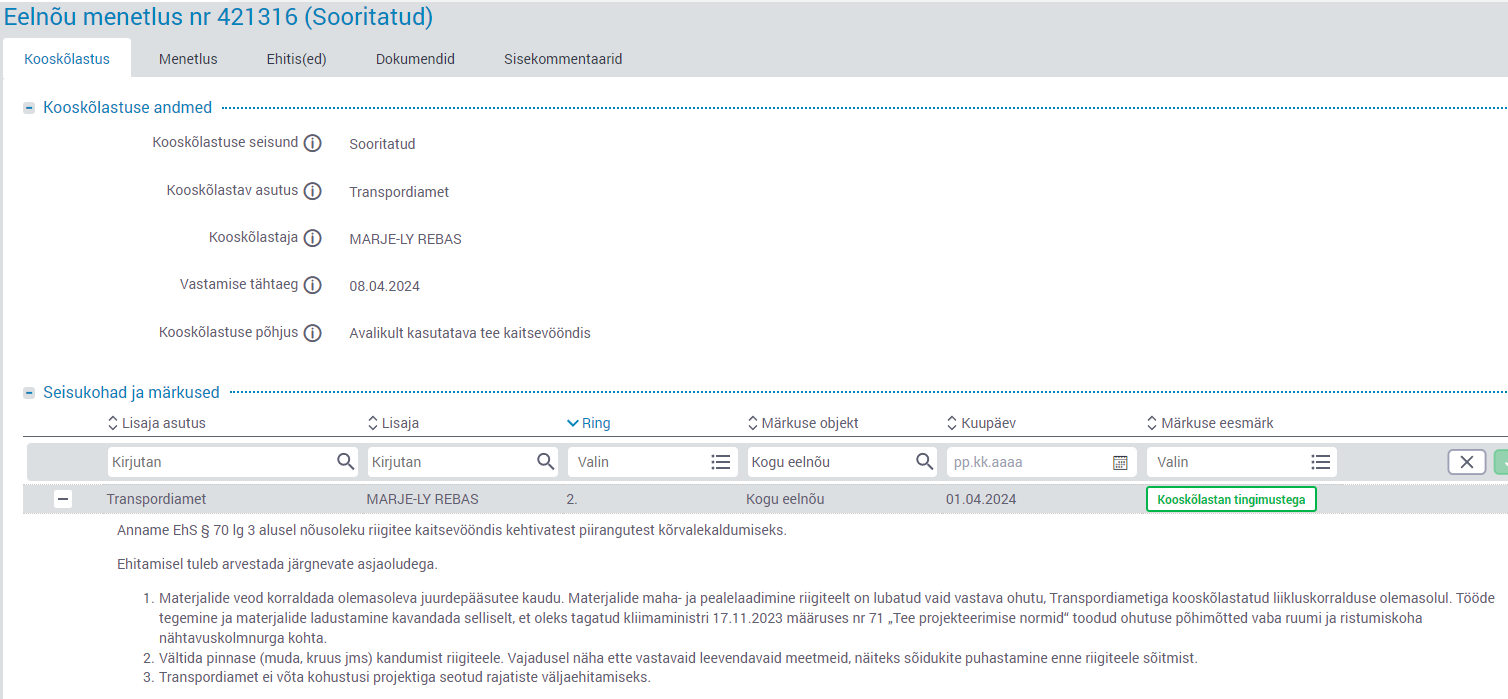Sort by Lisaja asutus column
Screen dimensions: 1508x699
156,423
